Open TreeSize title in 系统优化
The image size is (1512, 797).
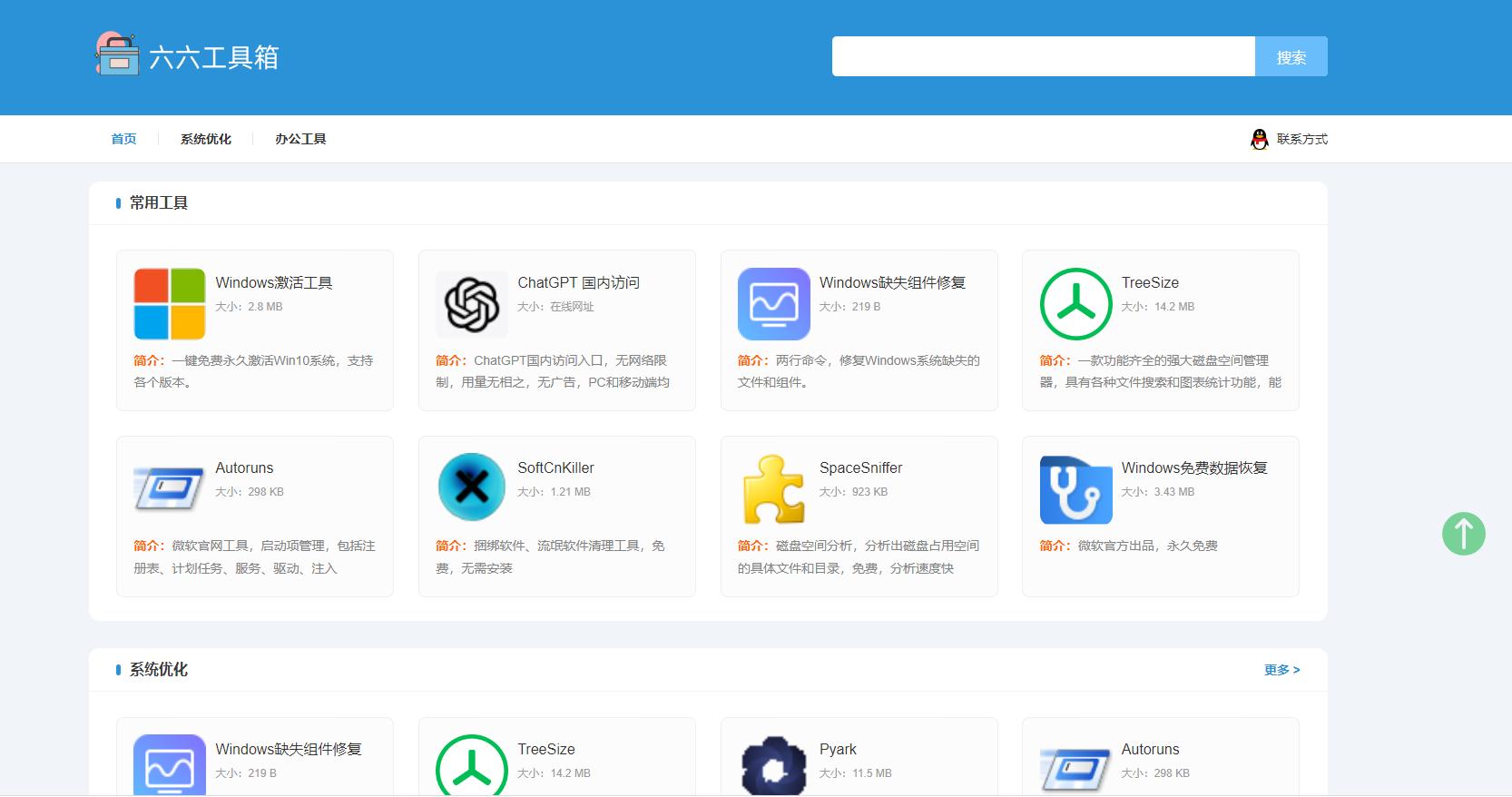point(545,749)
